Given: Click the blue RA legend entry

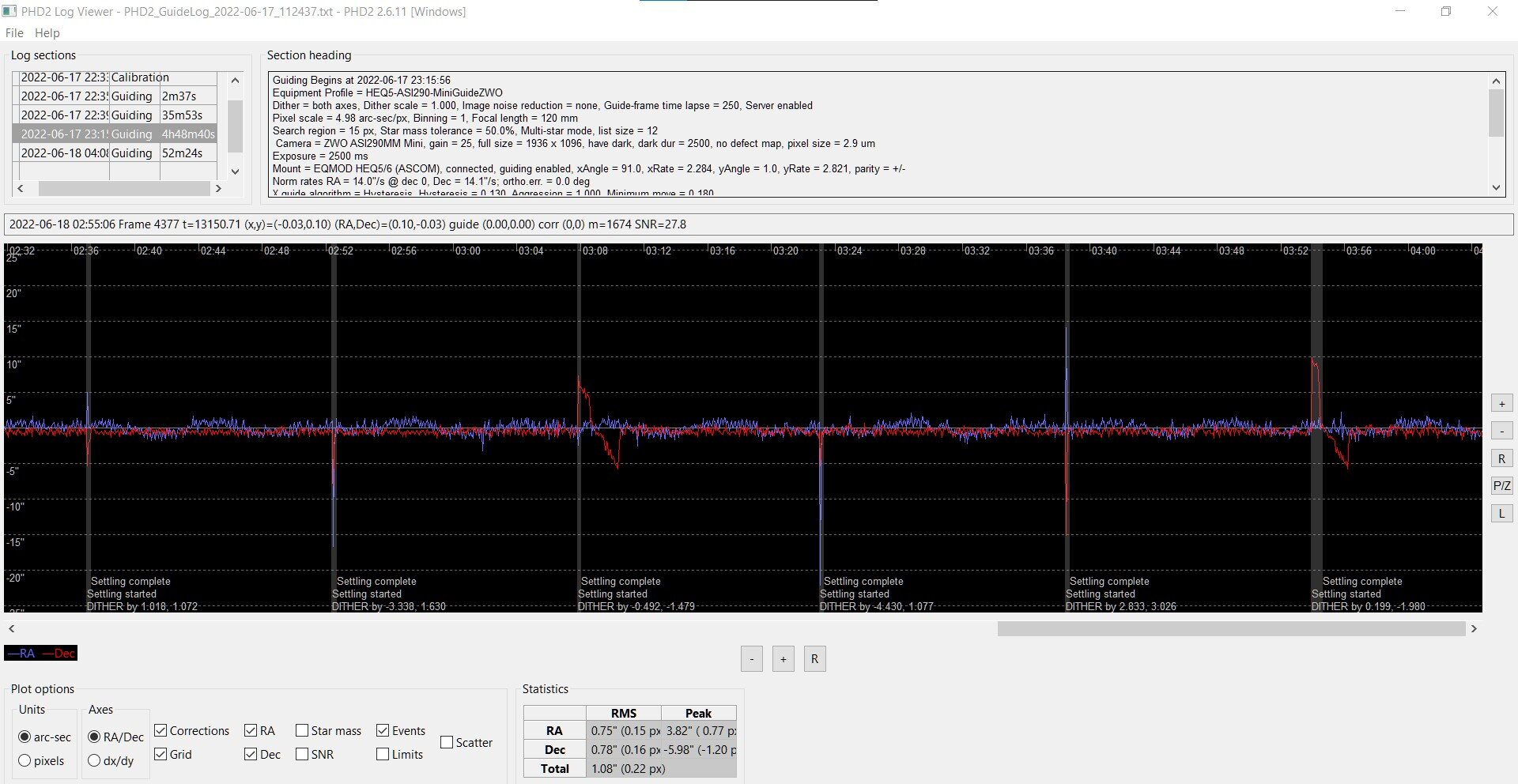Looking at the screenshot, I should (21, 654).
